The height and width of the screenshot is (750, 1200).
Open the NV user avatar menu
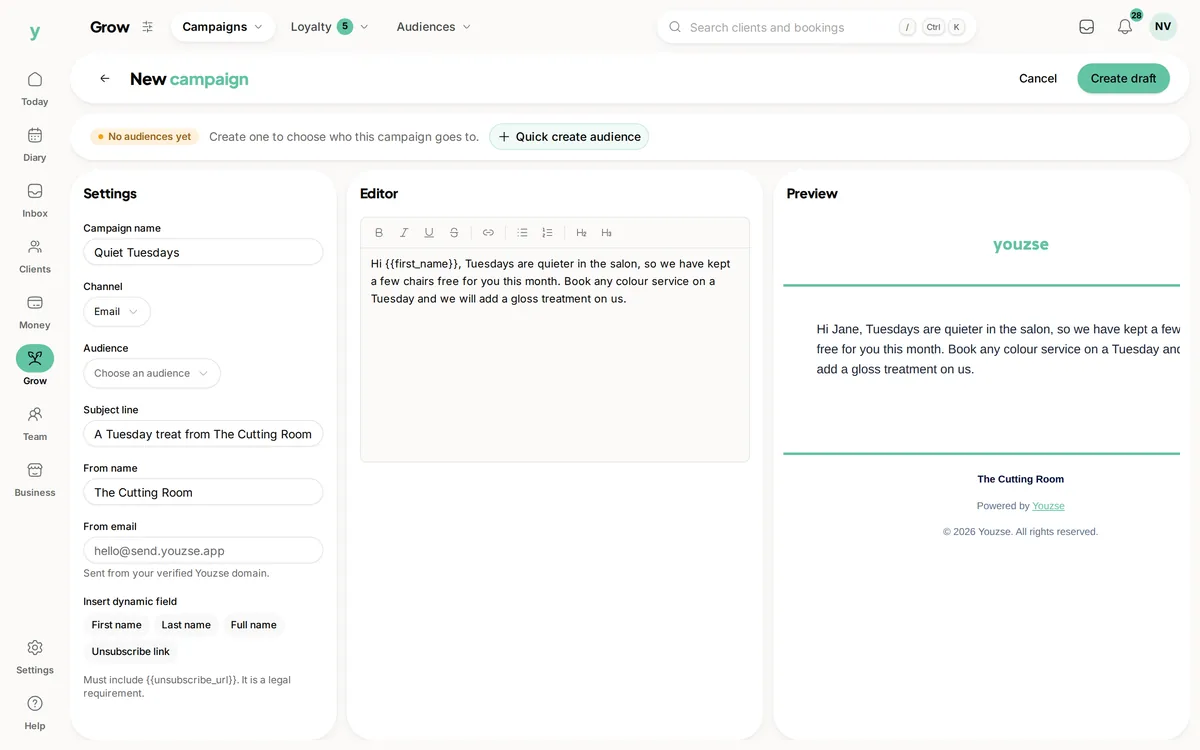tap(1163, 27)
